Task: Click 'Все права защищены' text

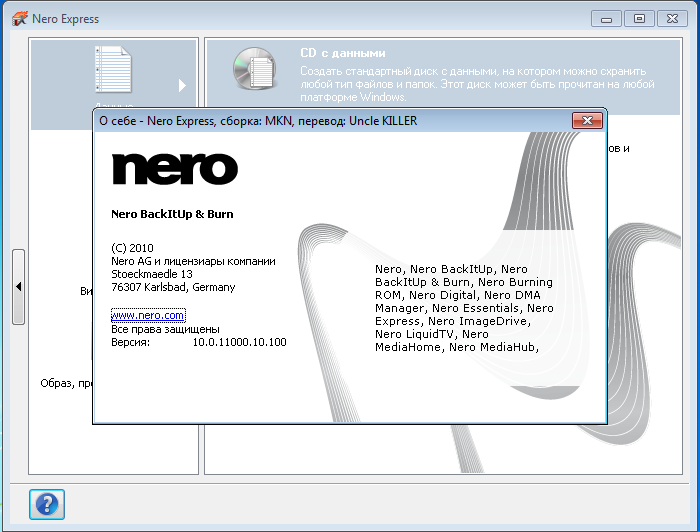Action: [x=165, y=329]
